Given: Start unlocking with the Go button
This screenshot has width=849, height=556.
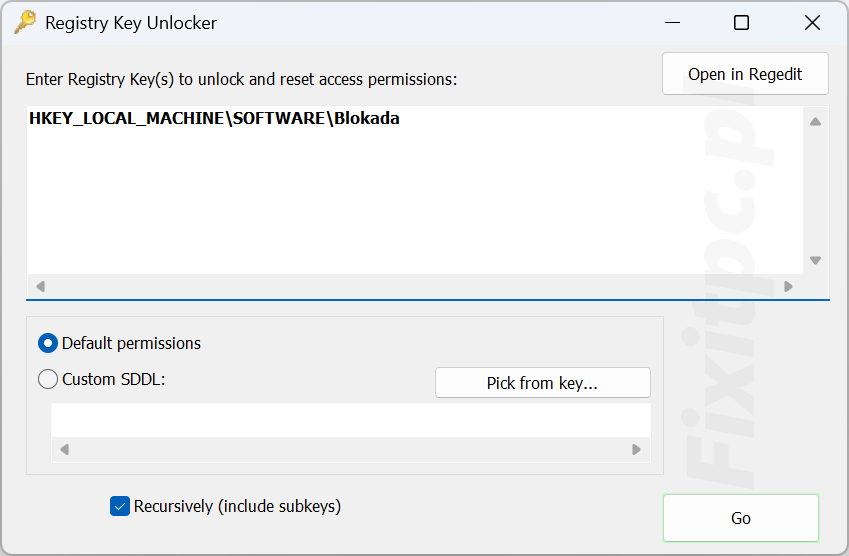Looking at the screenshot, I should [x=741, y=518].
